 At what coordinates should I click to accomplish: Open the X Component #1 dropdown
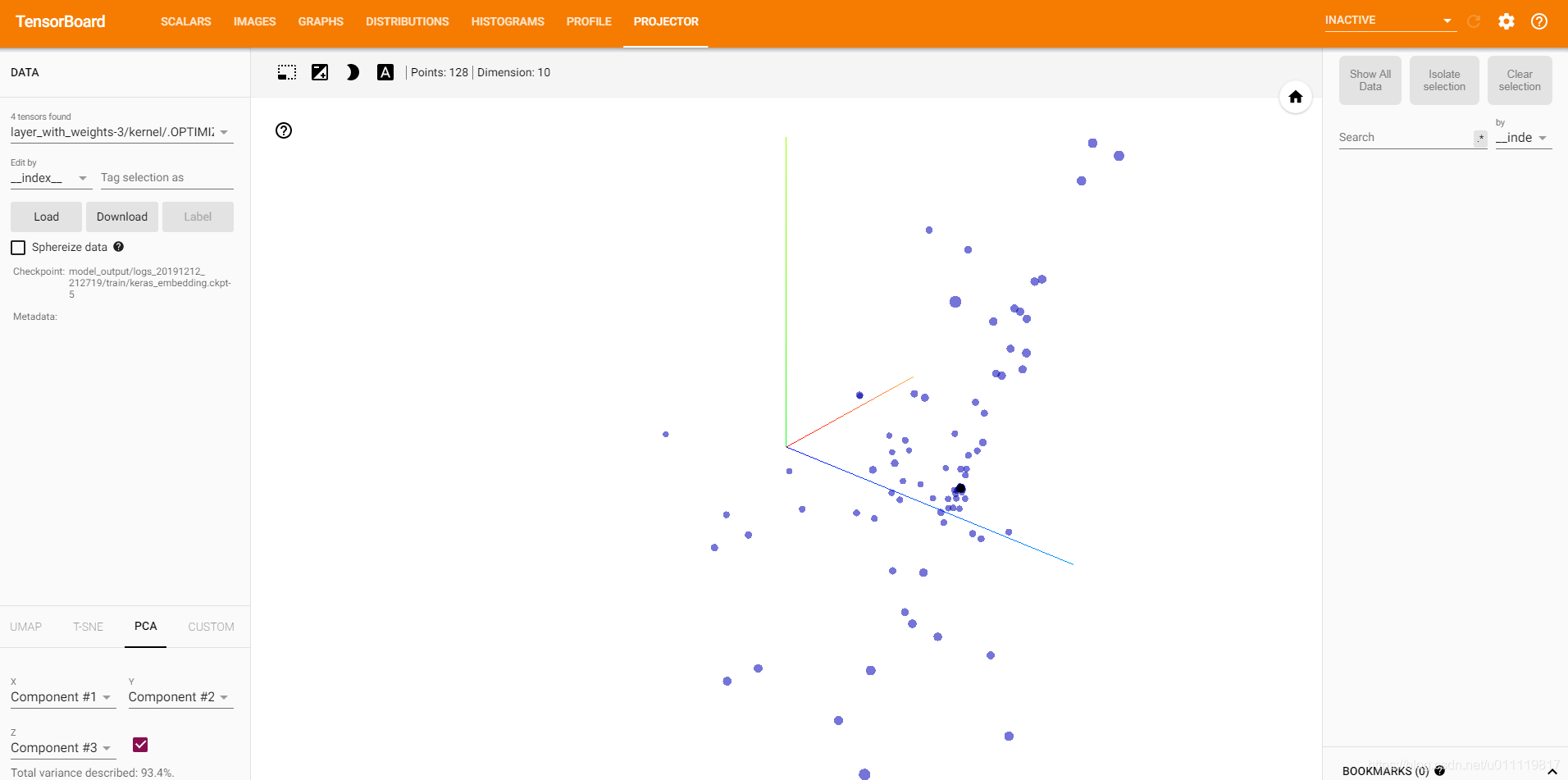tap(63, 697)
